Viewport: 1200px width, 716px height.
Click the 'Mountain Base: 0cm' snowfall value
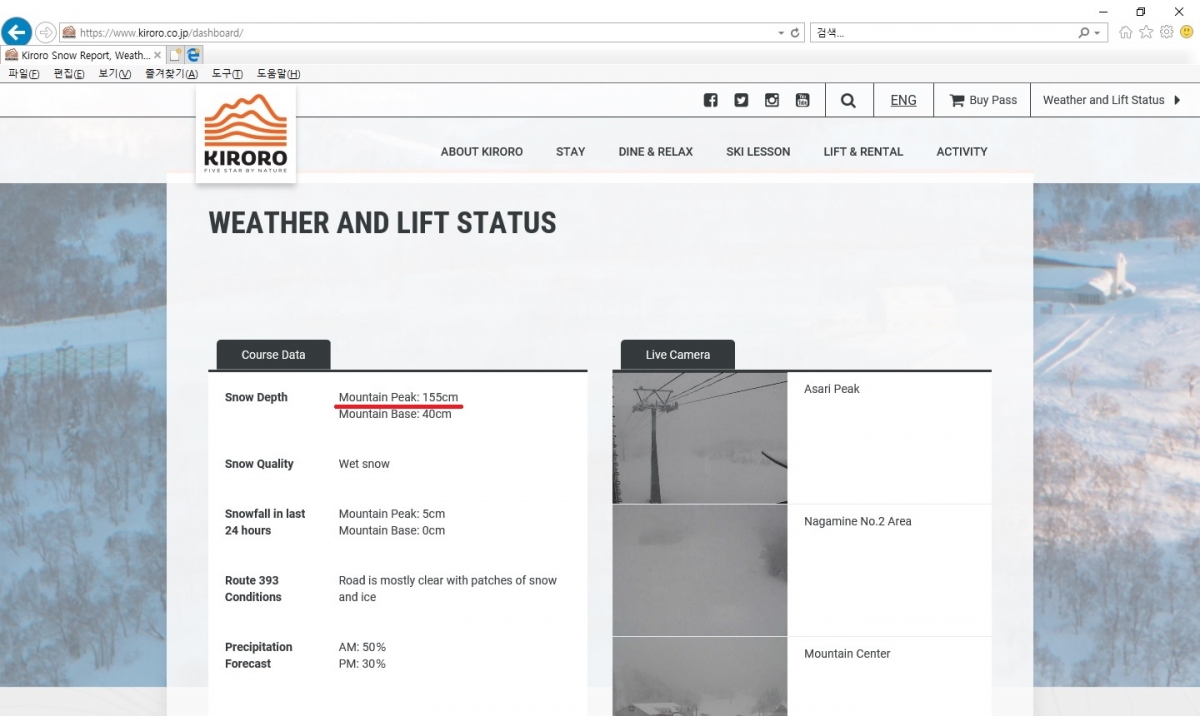pos(392,531)
